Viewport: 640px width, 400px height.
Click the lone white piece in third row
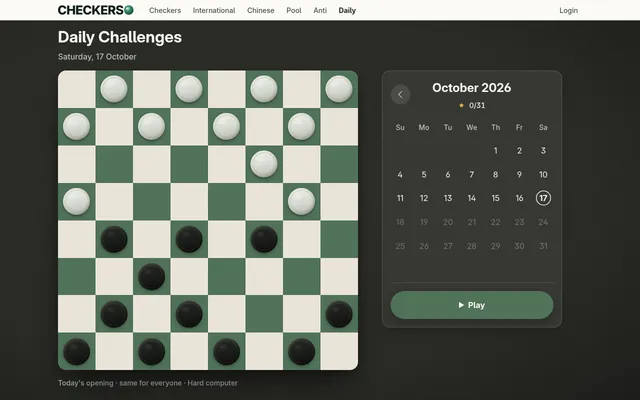pos(264,164)
